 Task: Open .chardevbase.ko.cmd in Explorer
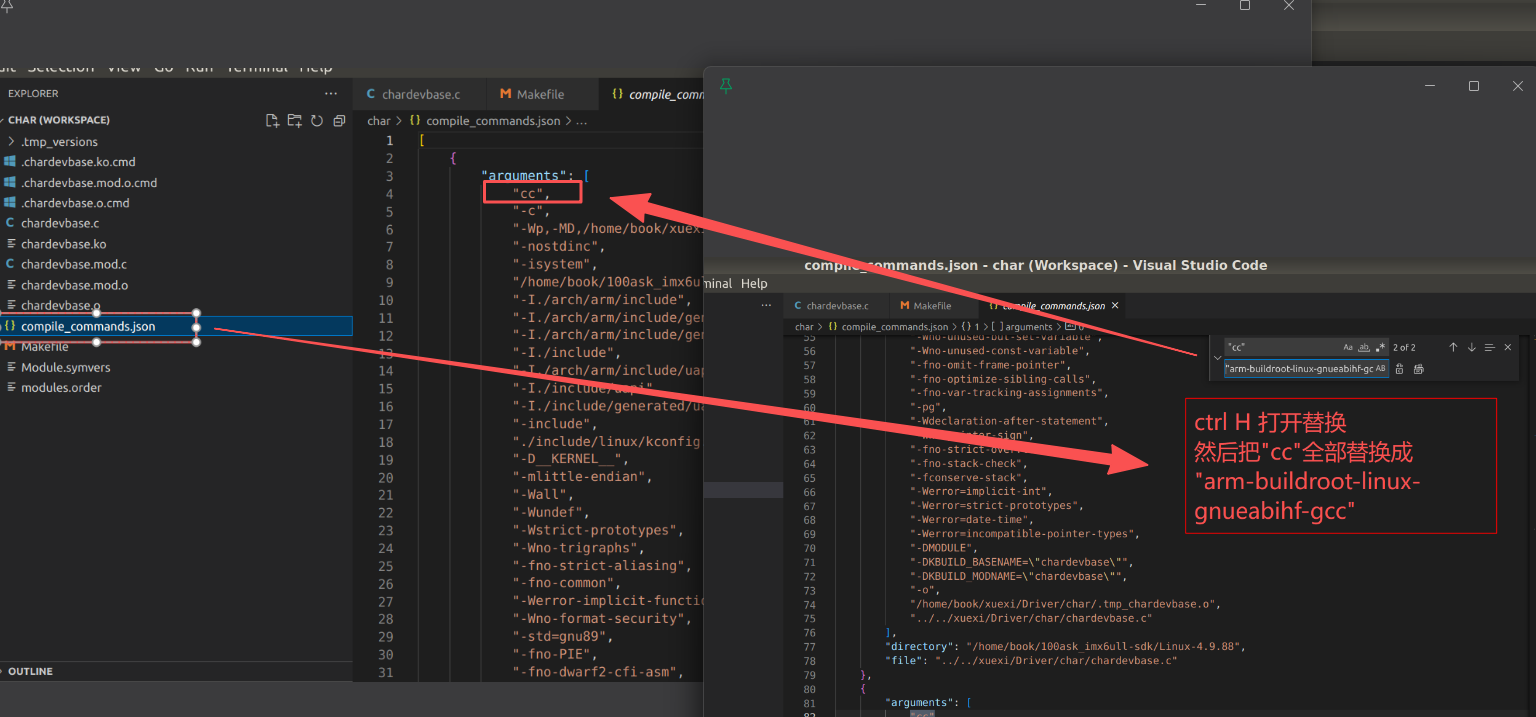click(x=78, y=162)
